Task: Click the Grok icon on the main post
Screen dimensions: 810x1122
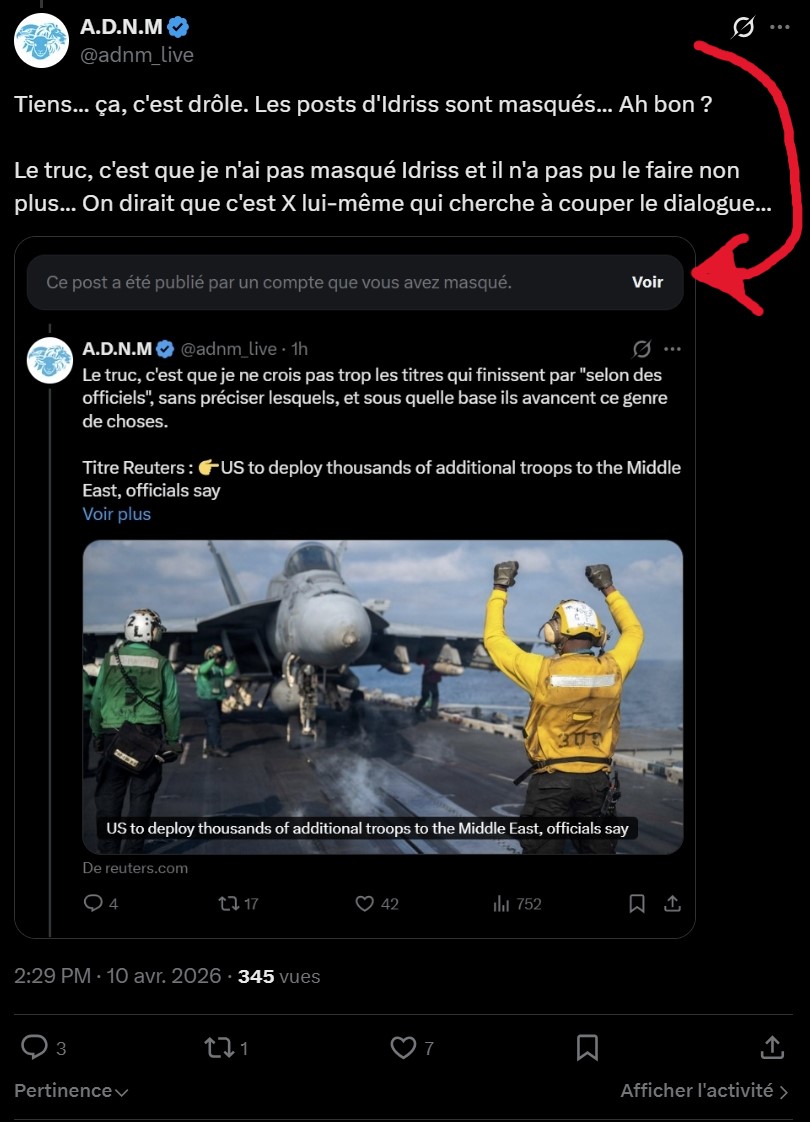Action: [x=743, y=27]
